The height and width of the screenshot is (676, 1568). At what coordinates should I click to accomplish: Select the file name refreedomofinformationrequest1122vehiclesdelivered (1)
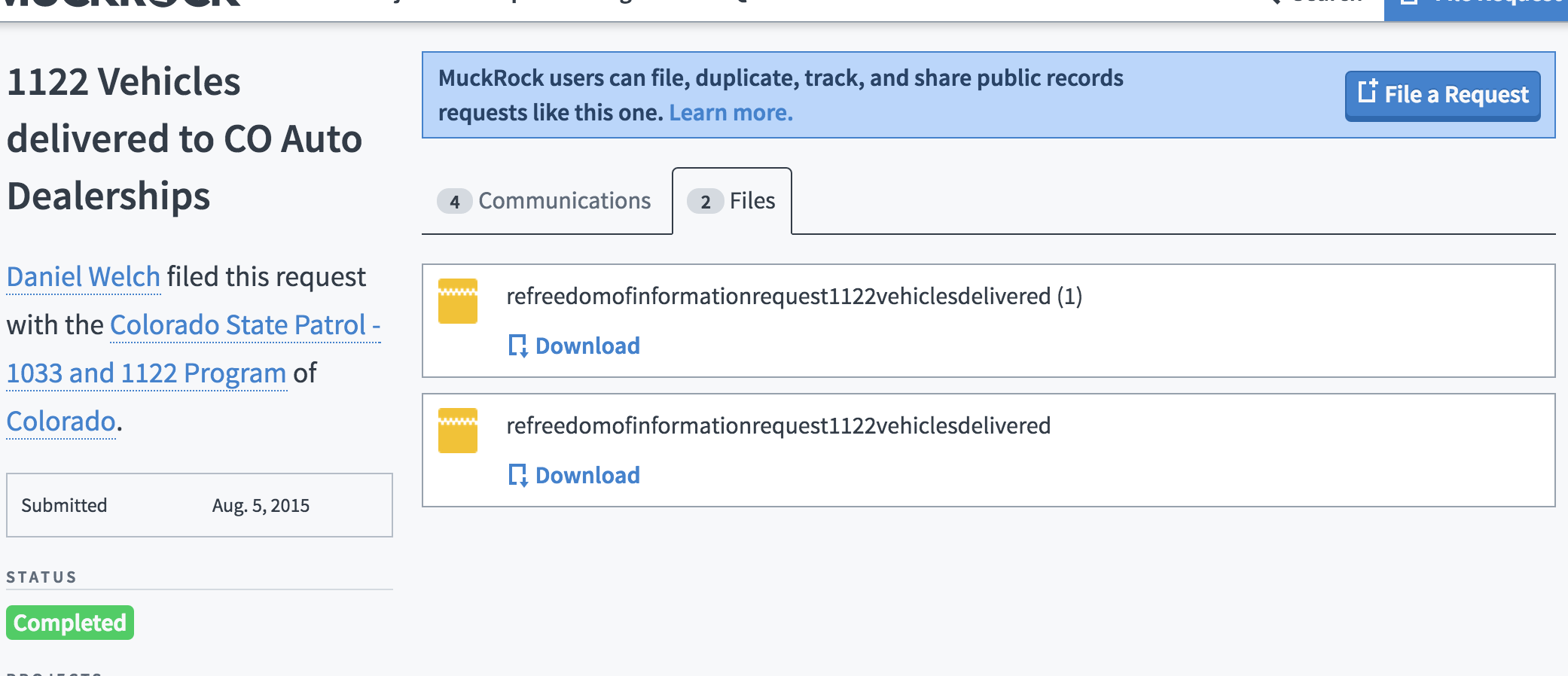[x=794, y=297]
